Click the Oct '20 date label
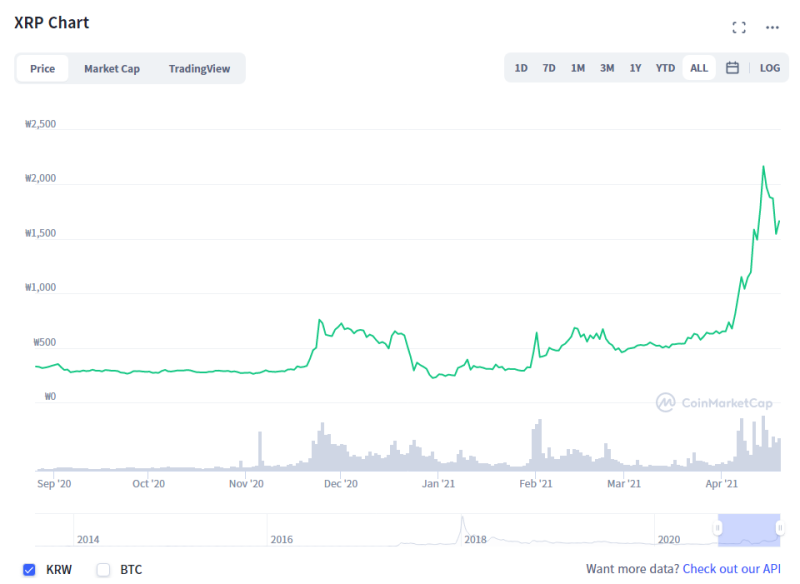800x584 pixels. [148, 484]
